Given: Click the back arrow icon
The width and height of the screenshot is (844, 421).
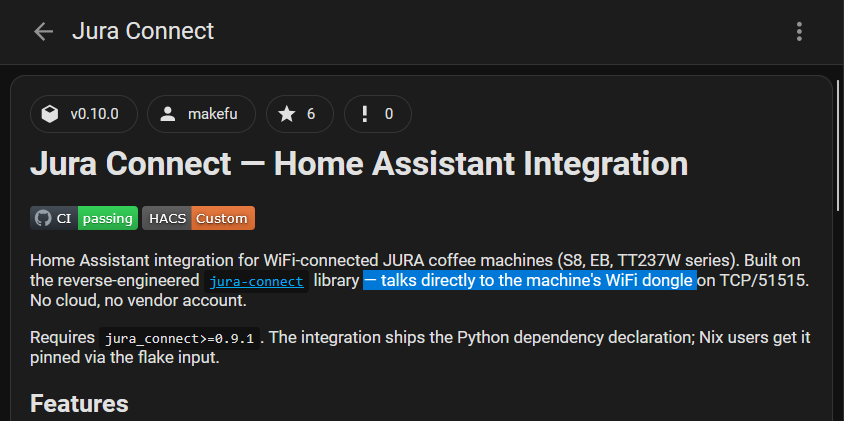Looking at the screenshot, I should pos(43,32).
